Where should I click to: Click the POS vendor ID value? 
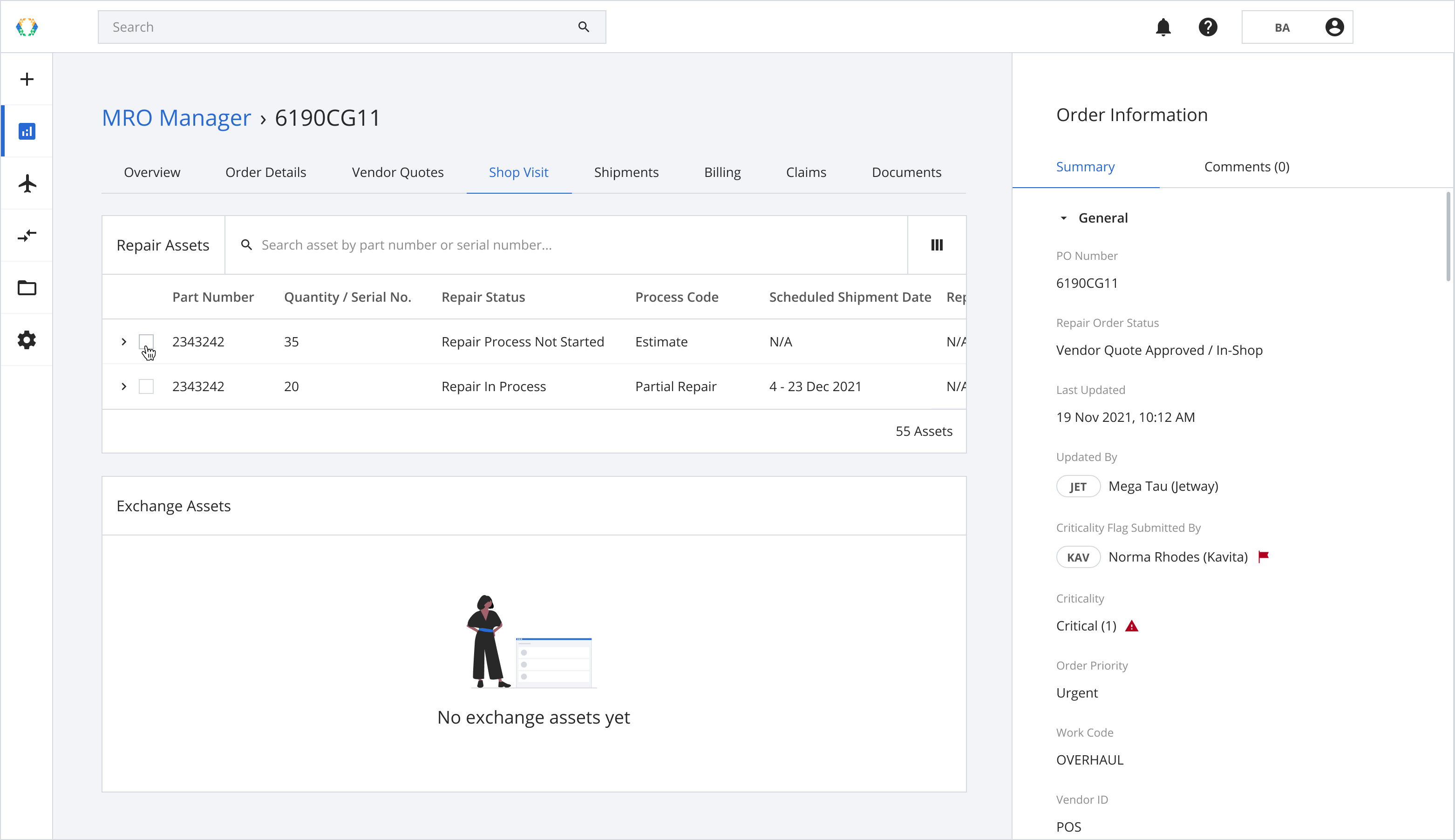pos(1068,827)
